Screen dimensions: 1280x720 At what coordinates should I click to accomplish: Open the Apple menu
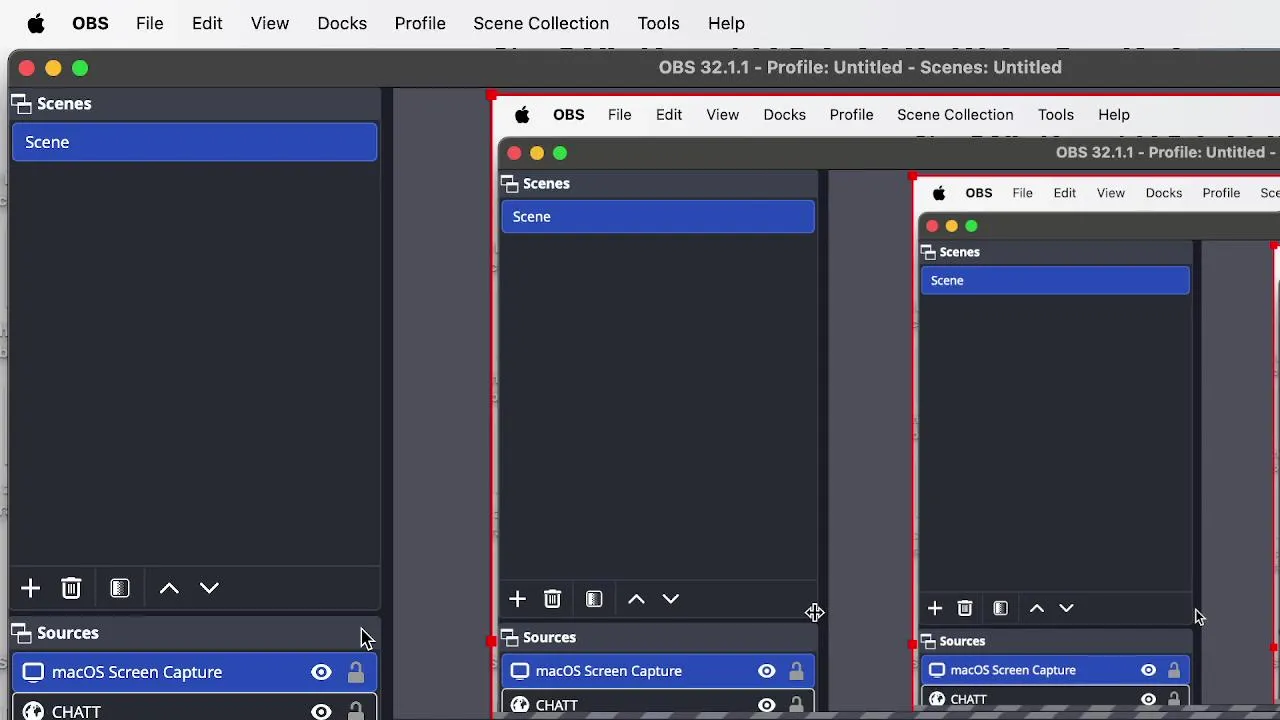[x=36, y=23]
